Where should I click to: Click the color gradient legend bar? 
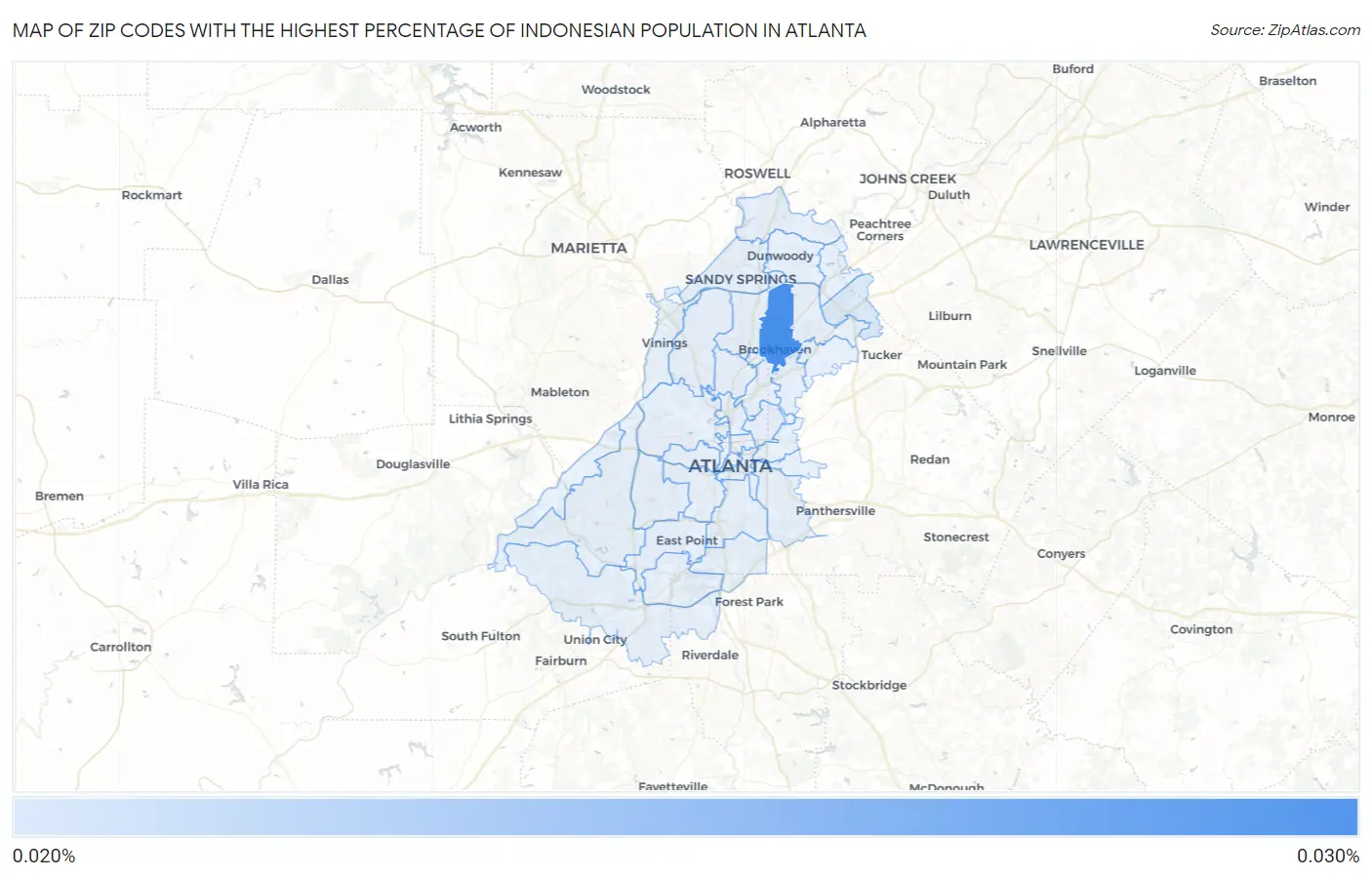[685, 817]
